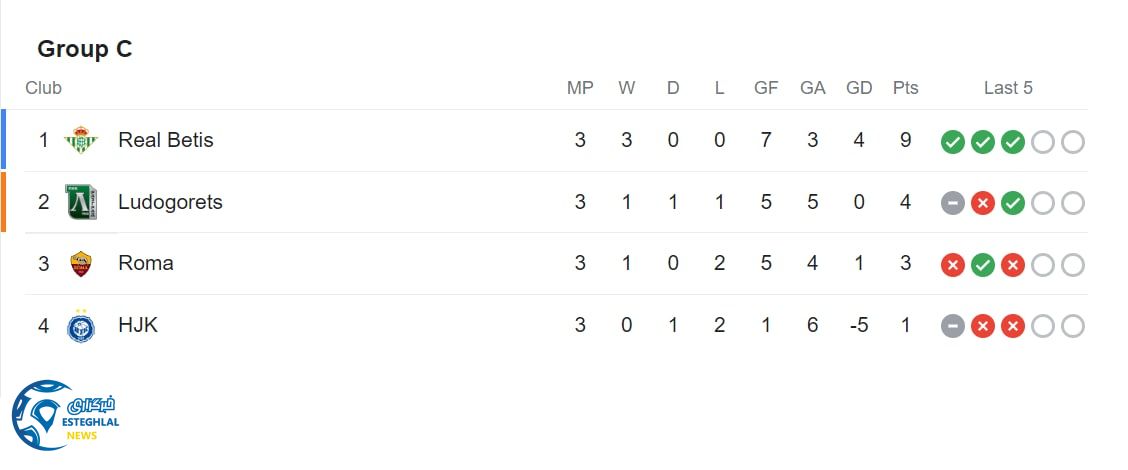The width and height of the screenshot is (1128, 470).
Task: Click the Group C heading
Action: point(85,49)
